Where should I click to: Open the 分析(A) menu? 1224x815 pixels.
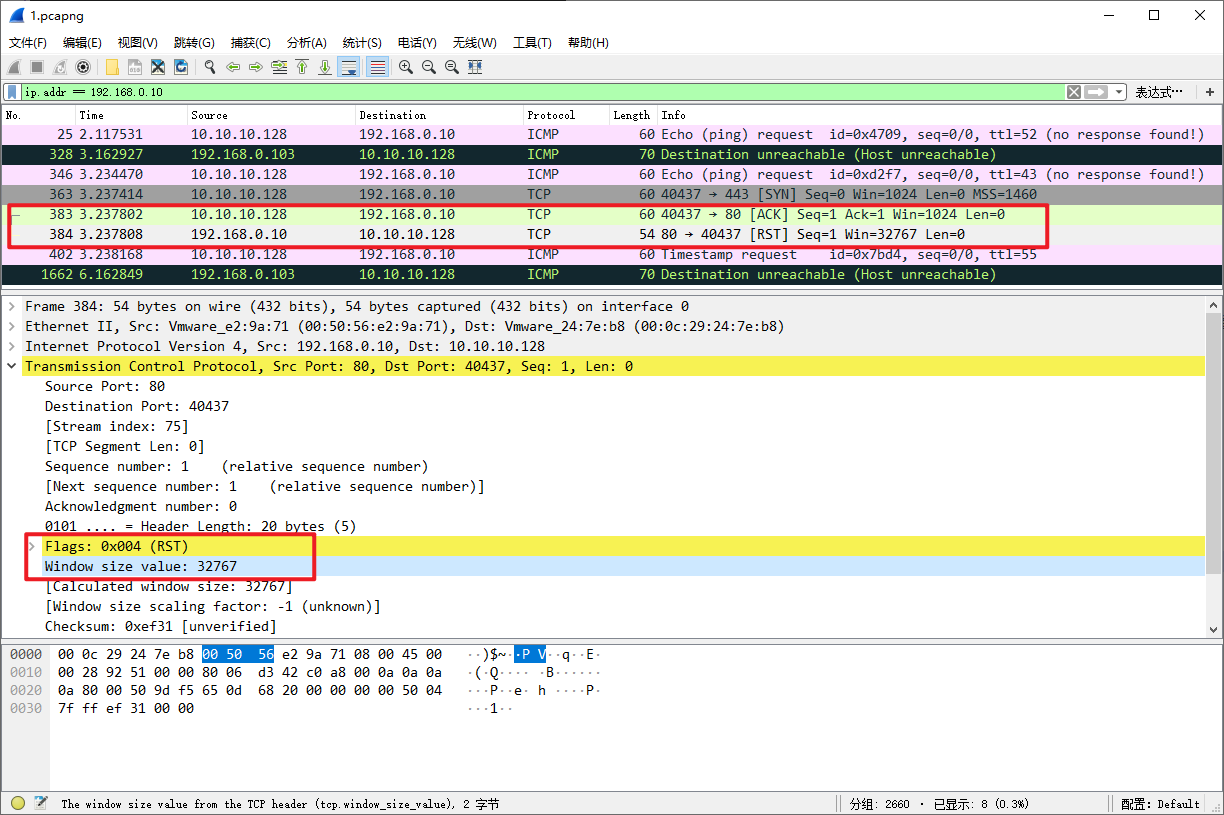307,43
